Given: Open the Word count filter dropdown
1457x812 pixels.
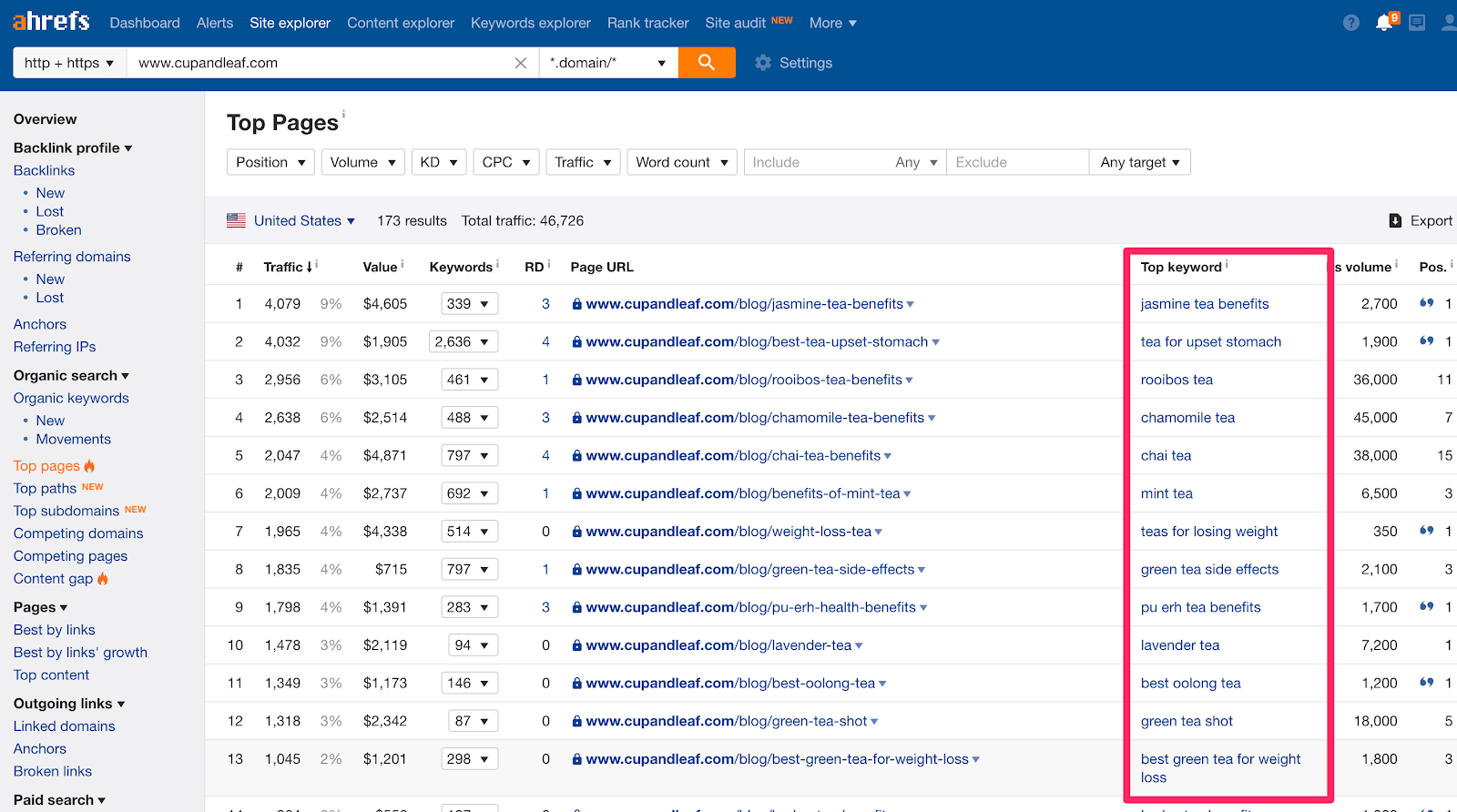Looking at the screenshot, I should 682,162.
